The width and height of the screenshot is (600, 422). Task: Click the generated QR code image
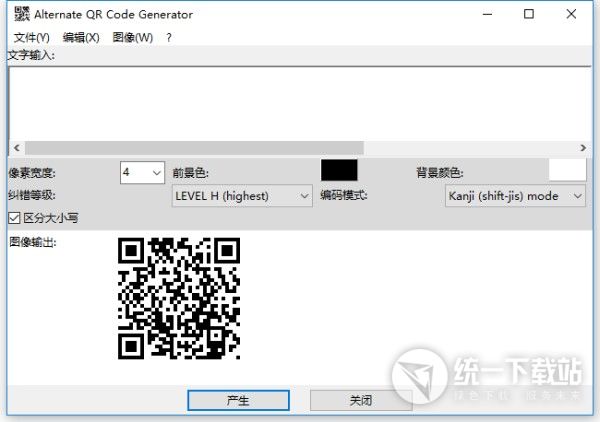[x=179, y=297]
